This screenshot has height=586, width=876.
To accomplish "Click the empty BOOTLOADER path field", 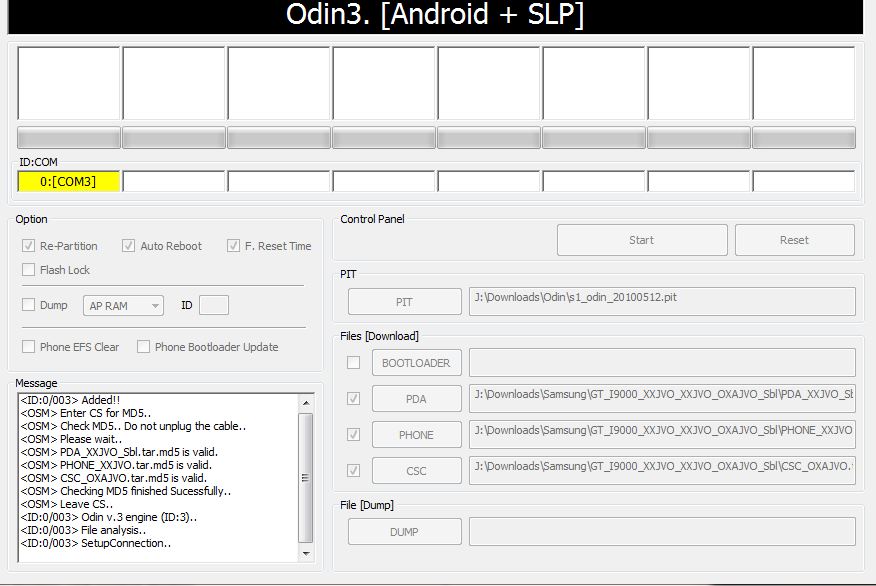I will tap(662, 363).
